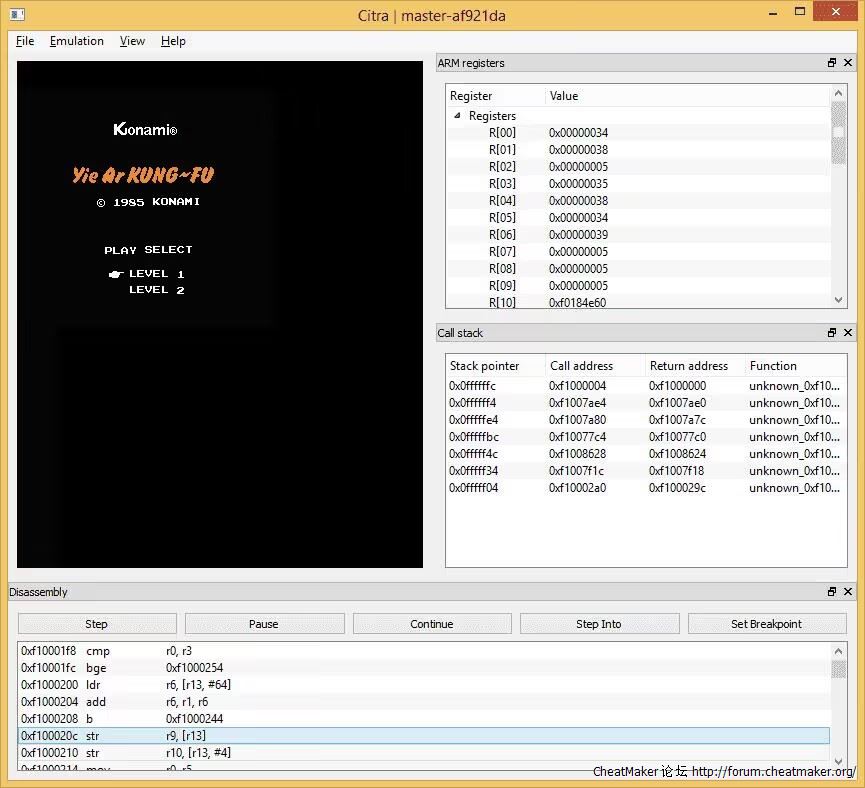Collapse the Registers tree node

pos(458,116)
